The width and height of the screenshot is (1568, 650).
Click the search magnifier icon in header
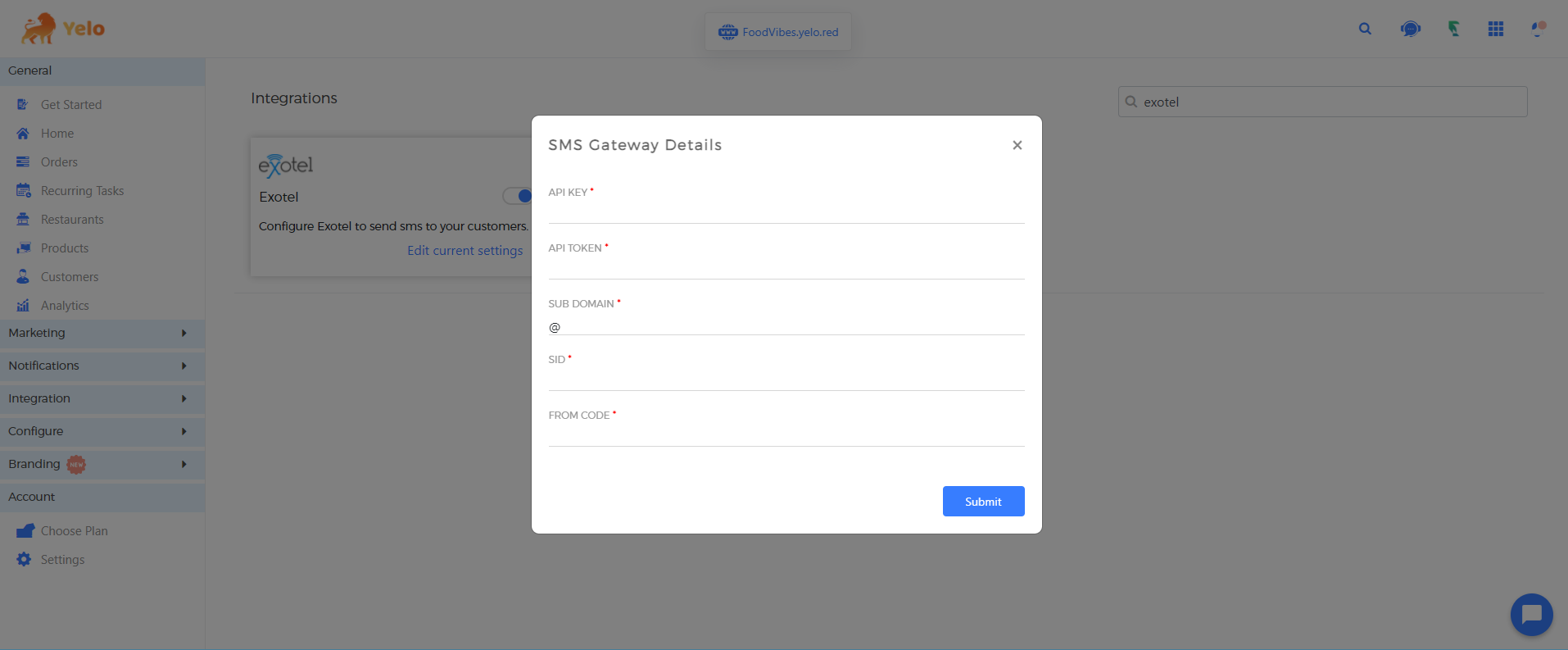point(1365,29)
